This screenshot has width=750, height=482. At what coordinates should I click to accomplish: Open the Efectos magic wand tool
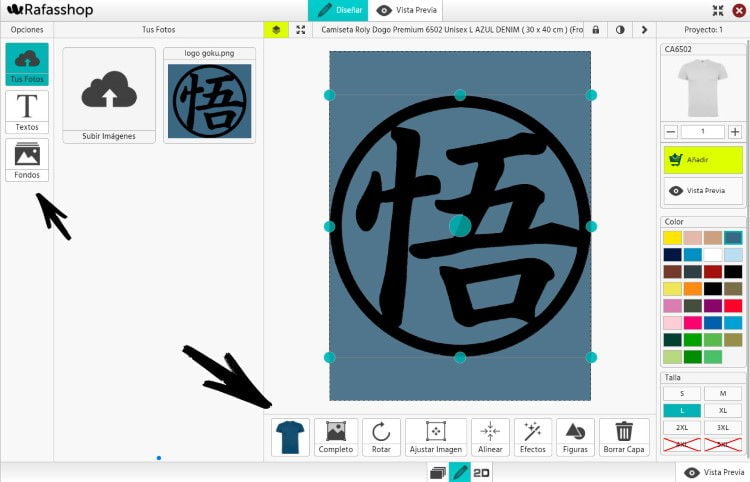tap(532, 437)
